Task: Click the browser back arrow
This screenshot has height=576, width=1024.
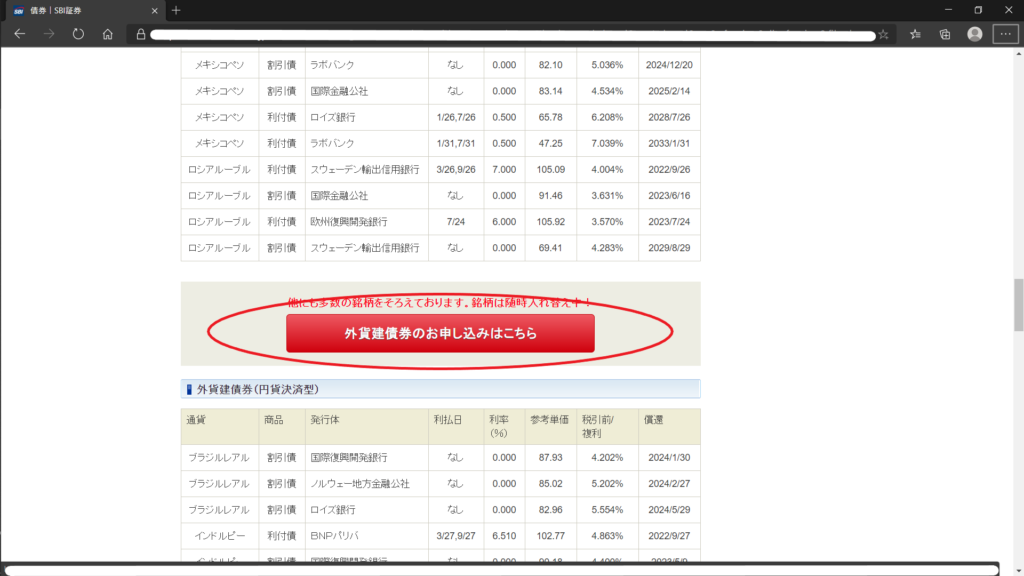Action: (20, 34)
